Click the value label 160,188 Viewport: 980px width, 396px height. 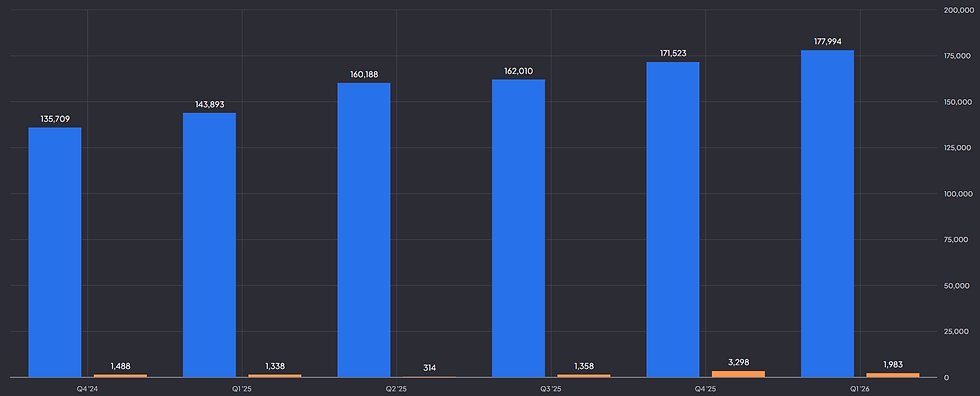coord(364,74)
